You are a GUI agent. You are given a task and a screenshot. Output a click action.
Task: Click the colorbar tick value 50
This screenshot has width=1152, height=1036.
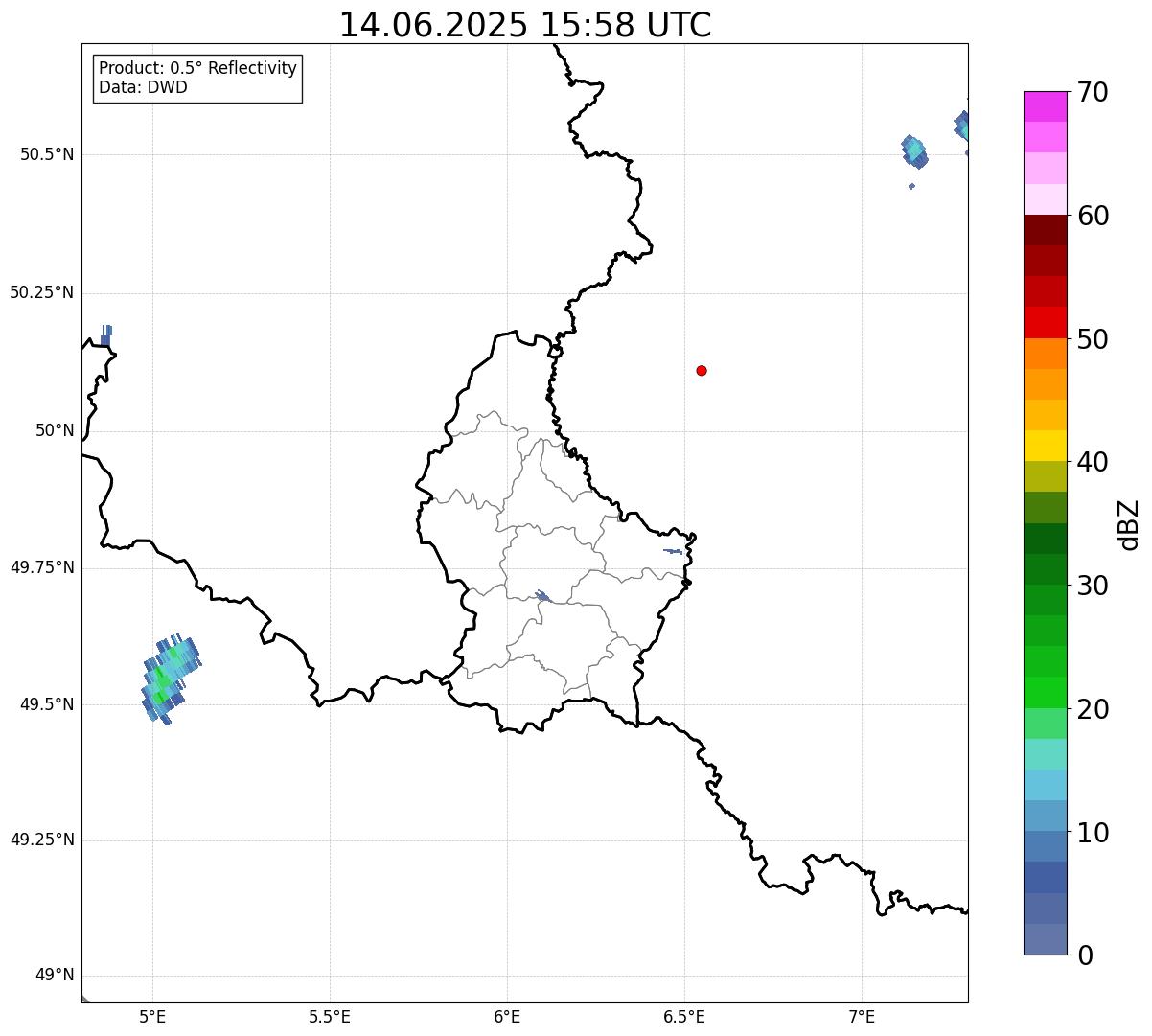[x=1093, y=339]
